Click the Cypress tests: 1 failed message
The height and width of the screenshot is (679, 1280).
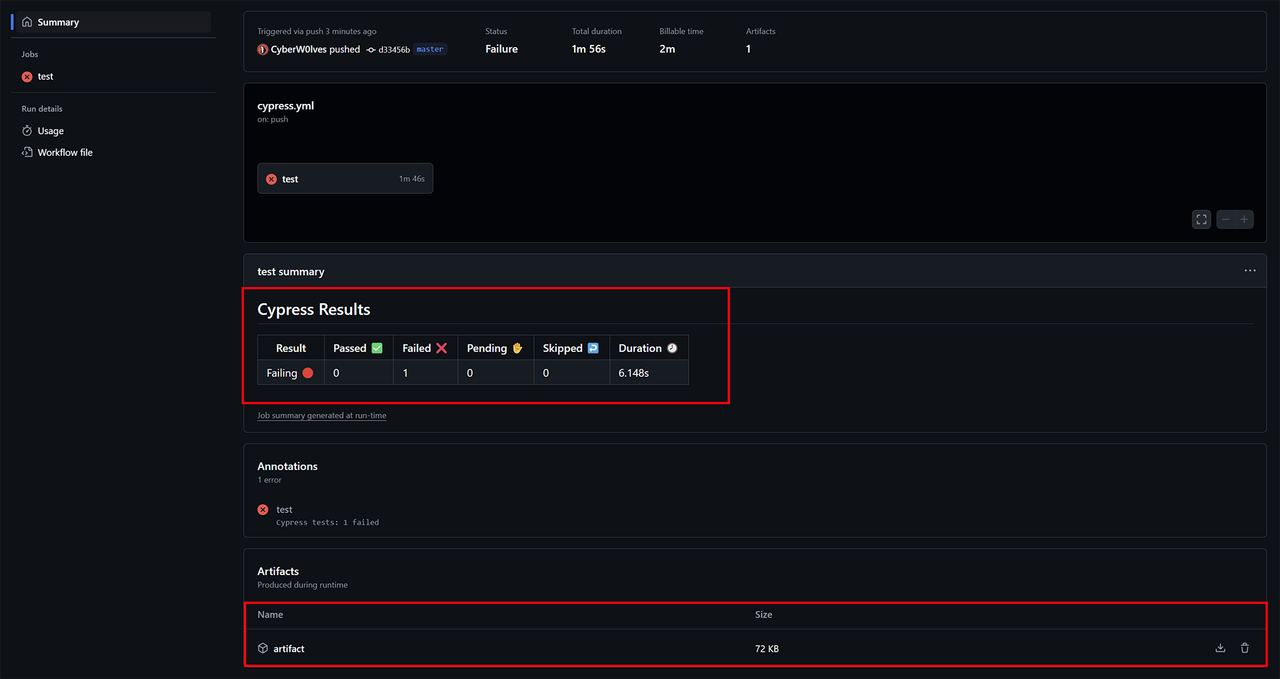(327, 522)
